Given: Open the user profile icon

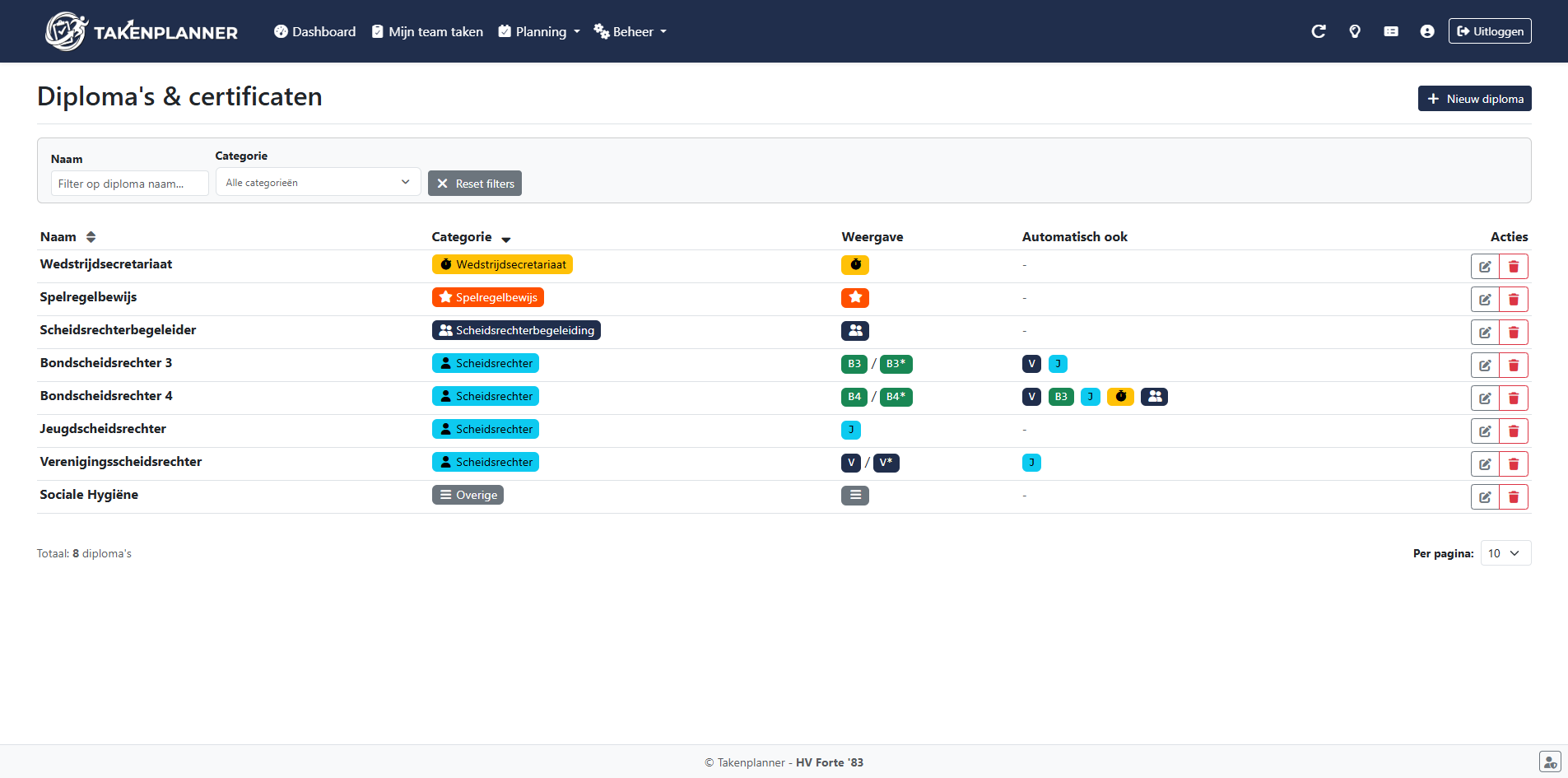Looking at the screenshot, I should [x=1426, y=31].
